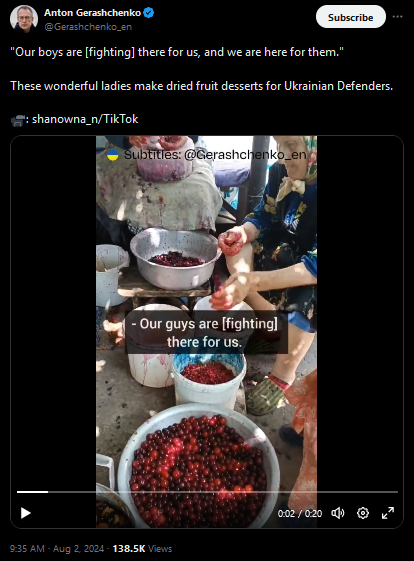Play the video with the play icon
414x561 pixels.
pyautogui.click(x=25, y=513)
